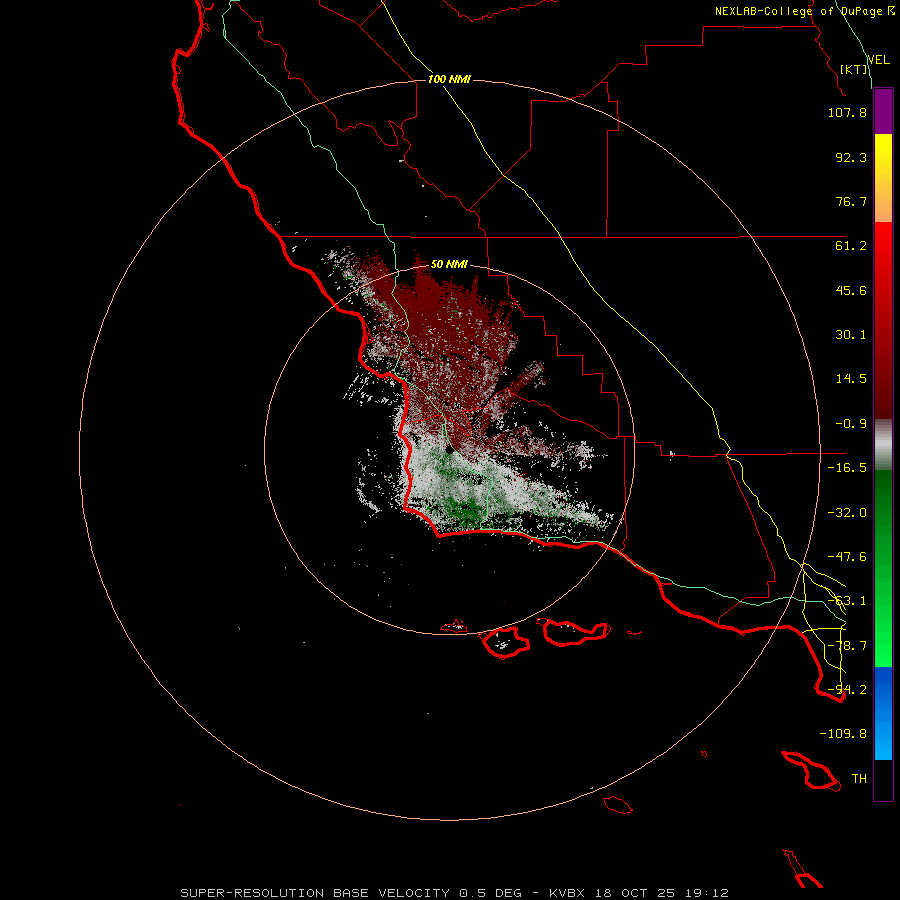The image size is (900, 900).
Task: Click the 30.1 velocity scale value
Action: click(851, 335)
